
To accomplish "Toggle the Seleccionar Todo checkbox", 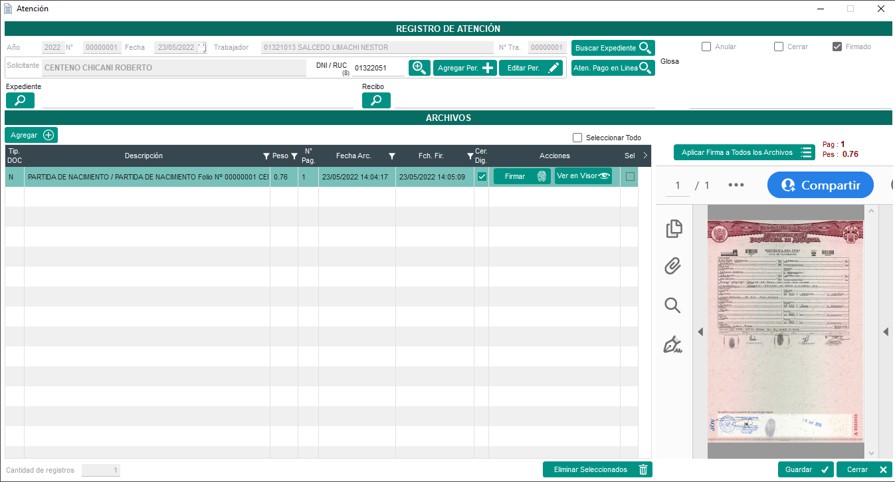I will coord(577,138).
